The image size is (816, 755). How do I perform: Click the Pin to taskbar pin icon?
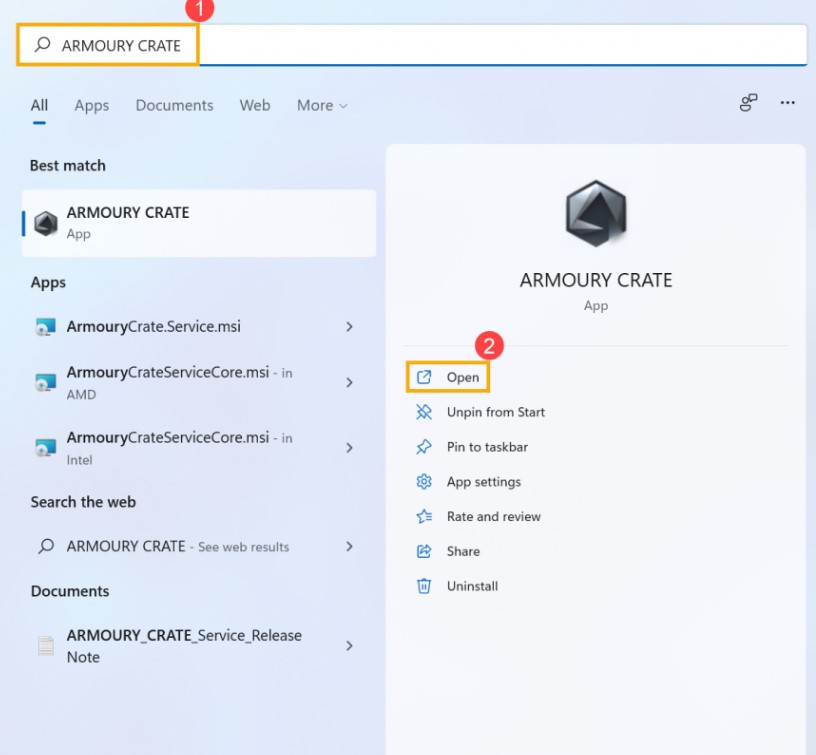(x=424, y=447)
